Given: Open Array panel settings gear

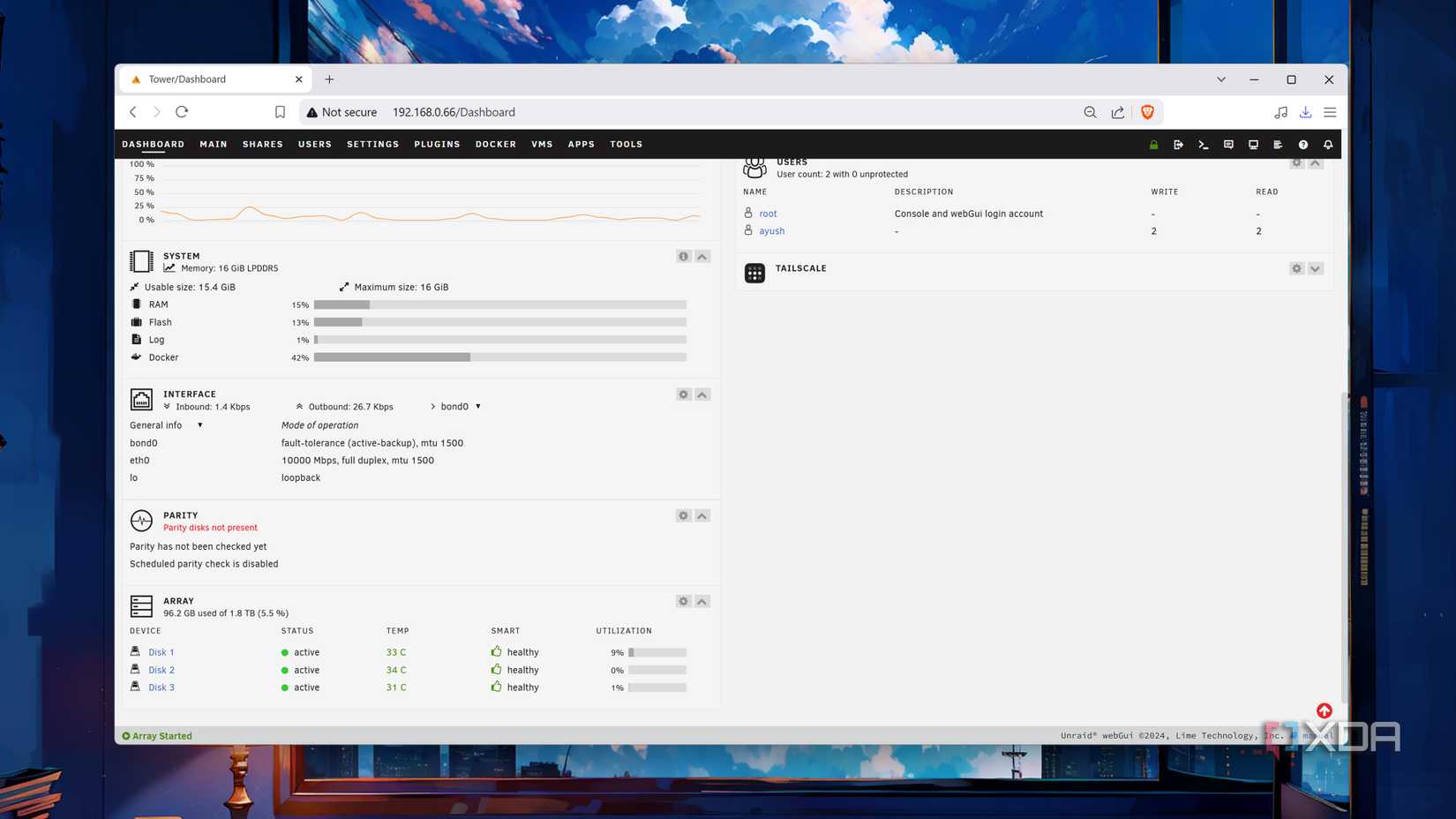Looking at the screenshot, I should click(683, 601).
